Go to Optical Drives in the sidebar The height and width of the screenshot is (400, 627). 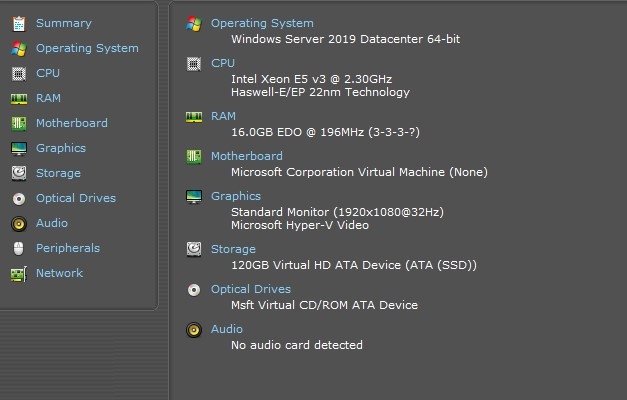pyautogui.click(x=76, y=198)
